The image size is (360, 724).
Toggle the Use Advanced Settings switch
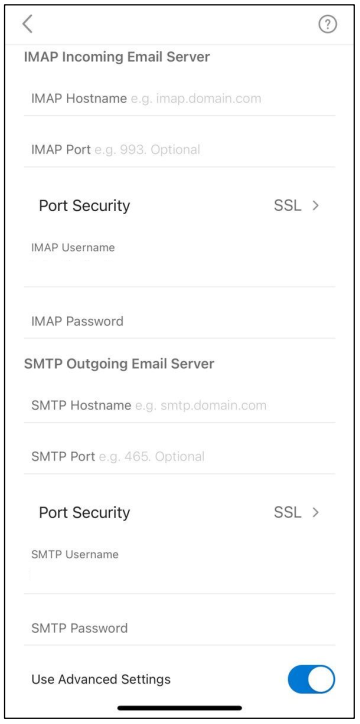point(311,679)
